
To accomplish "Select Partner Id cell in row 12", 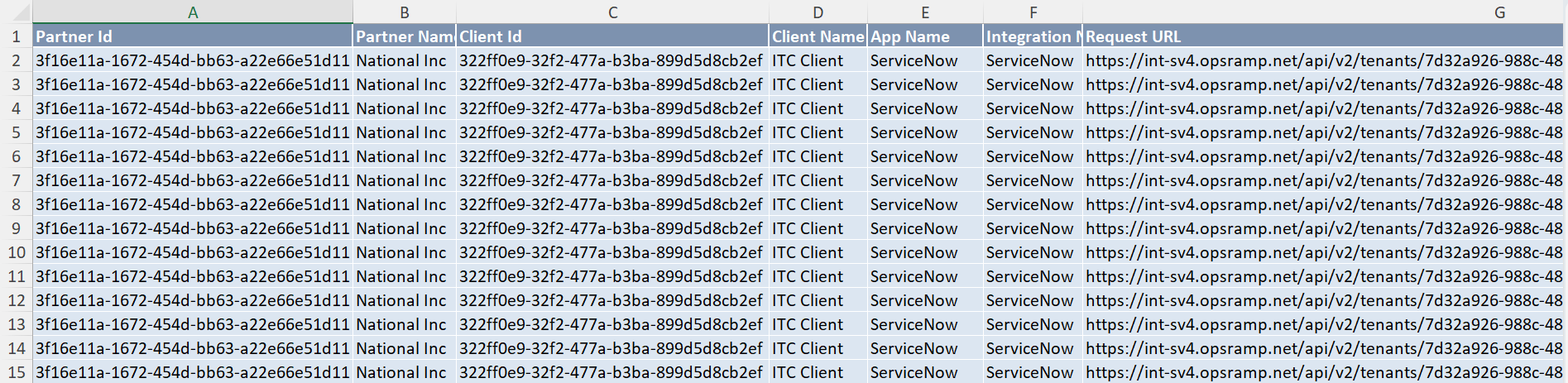I will tap(193, 300).
